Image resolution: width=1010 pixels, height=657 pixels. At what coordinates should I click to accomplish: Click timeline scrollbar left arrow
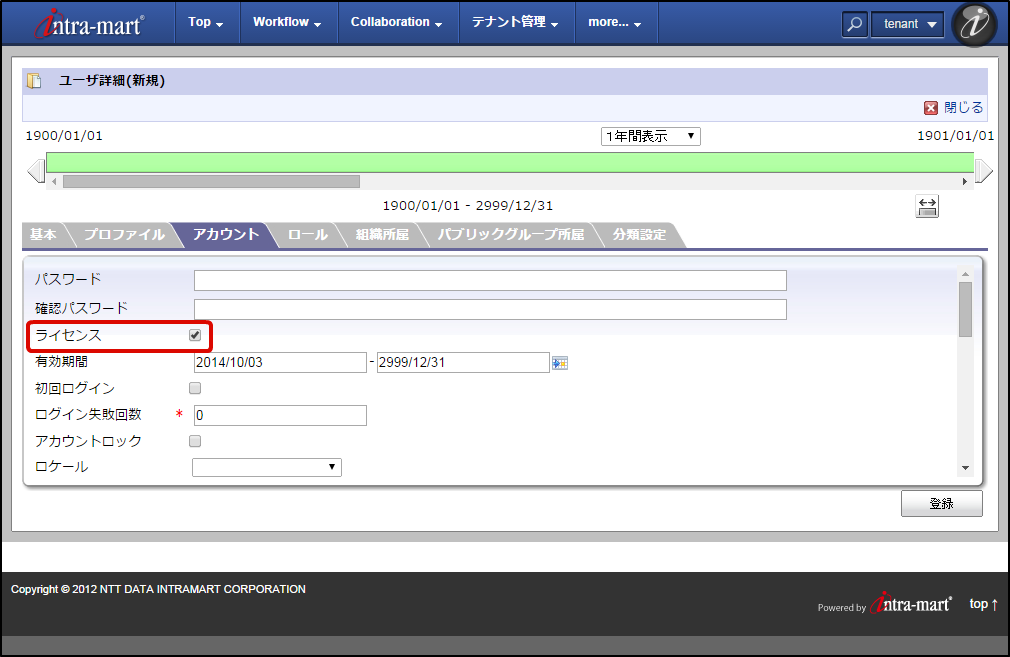click(x=54, y=182)
